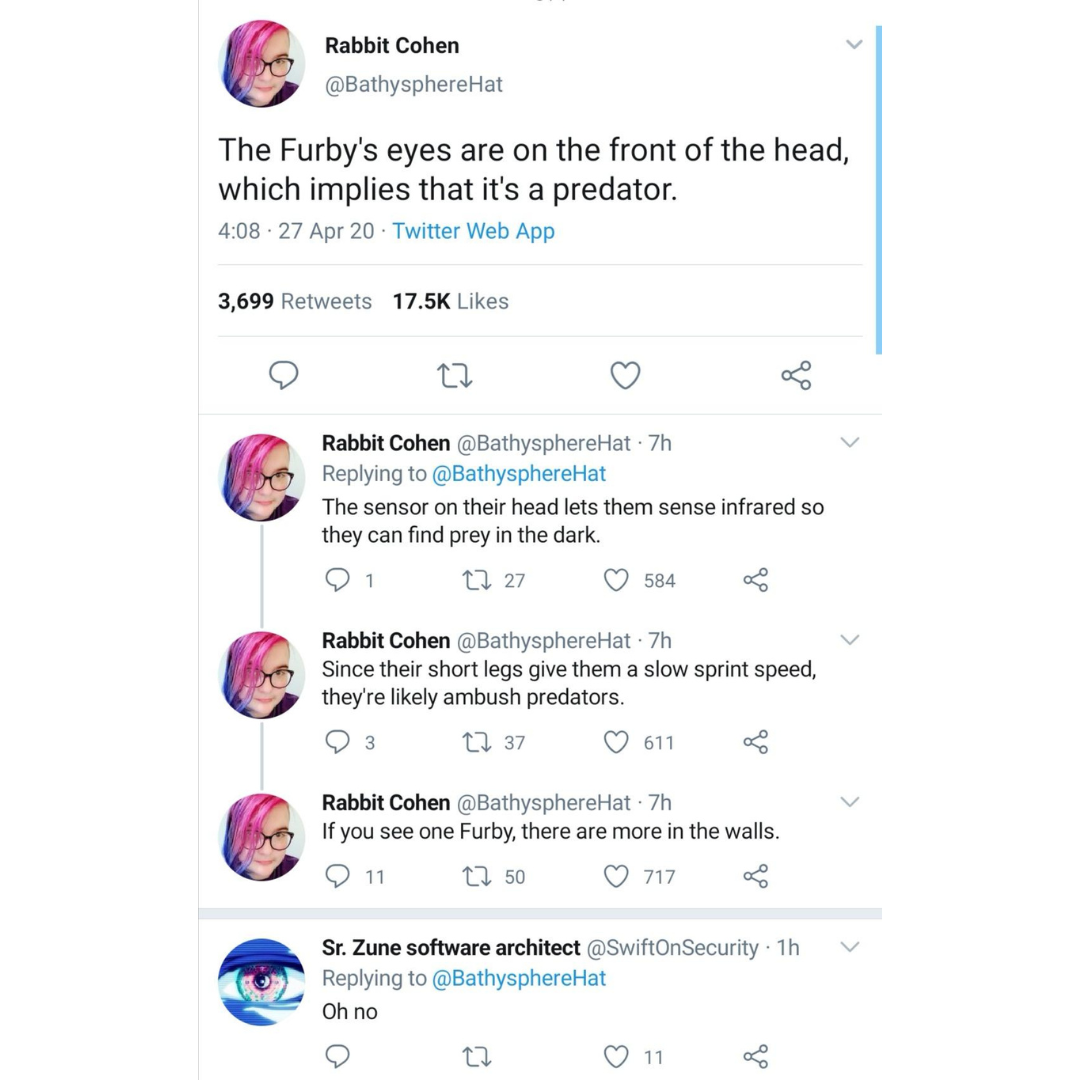Like the infrared sensor tweet

pyautogui.click(x=617, y=580)
